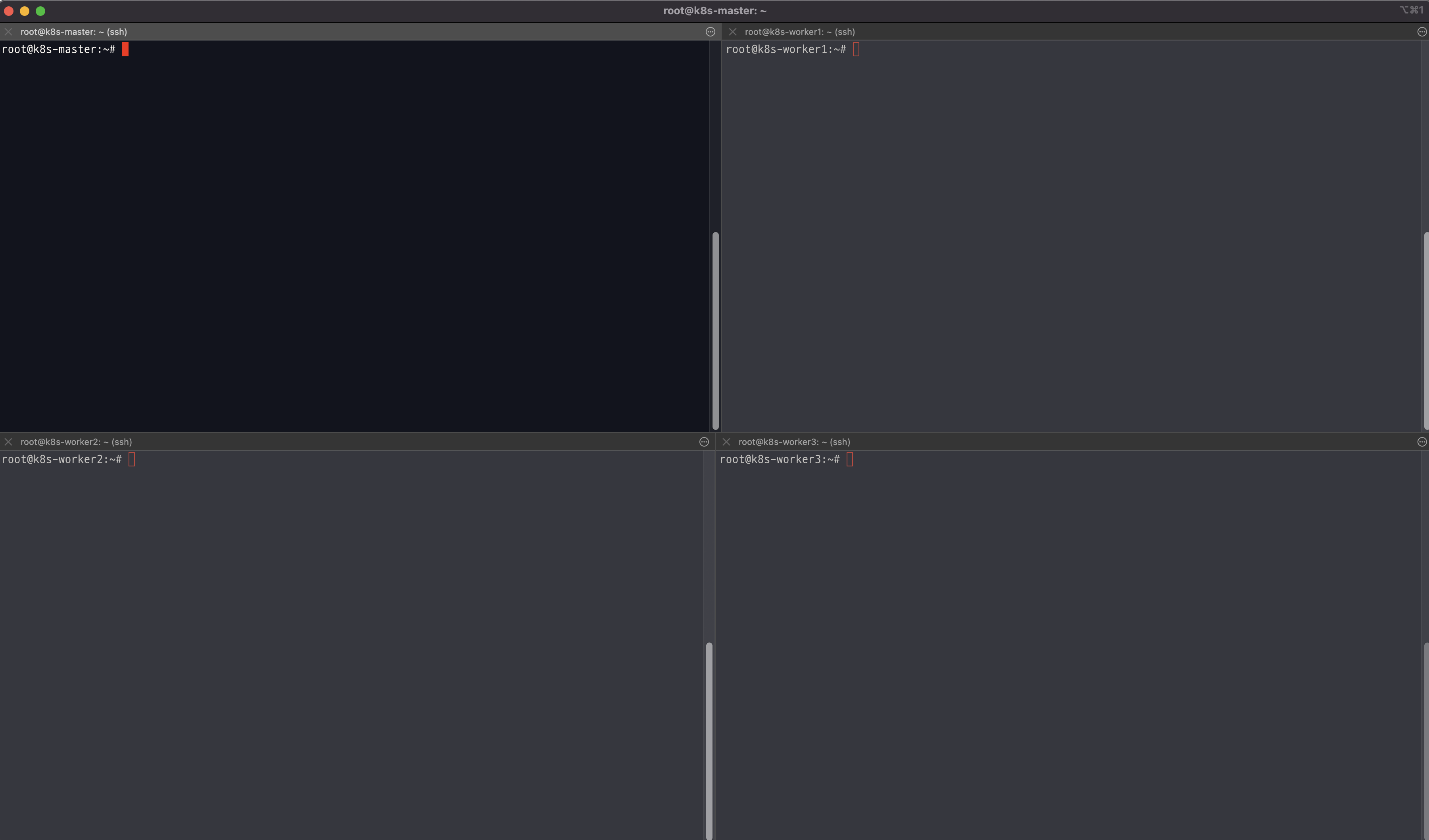Focus the k8s-worker1 terminal prompt area
This screenshot has height=840, width=1429.
786,49
